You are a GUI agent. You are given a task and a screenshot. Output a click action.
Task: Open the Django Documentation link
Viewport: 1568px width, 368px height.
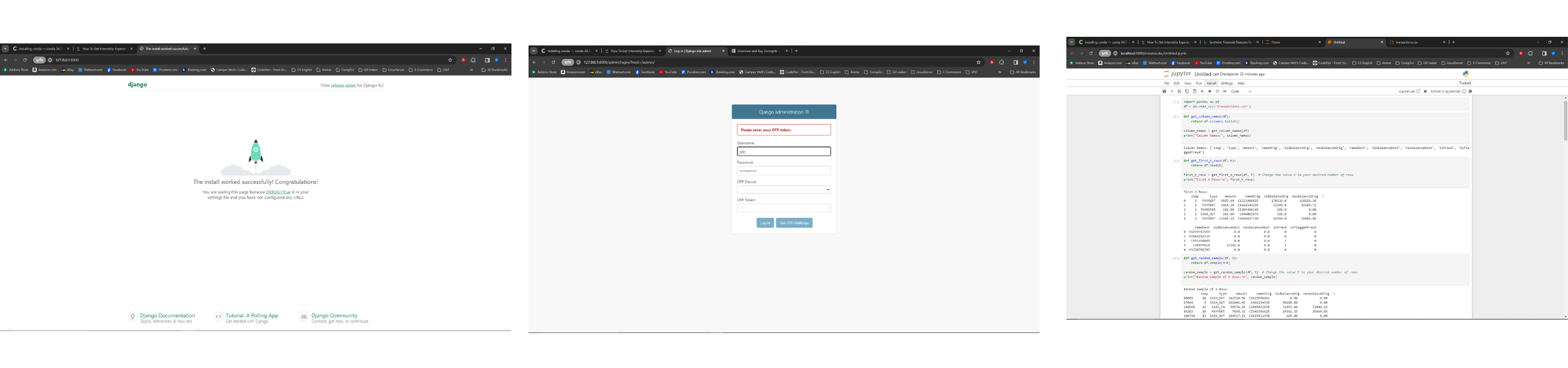click(167, 315)
